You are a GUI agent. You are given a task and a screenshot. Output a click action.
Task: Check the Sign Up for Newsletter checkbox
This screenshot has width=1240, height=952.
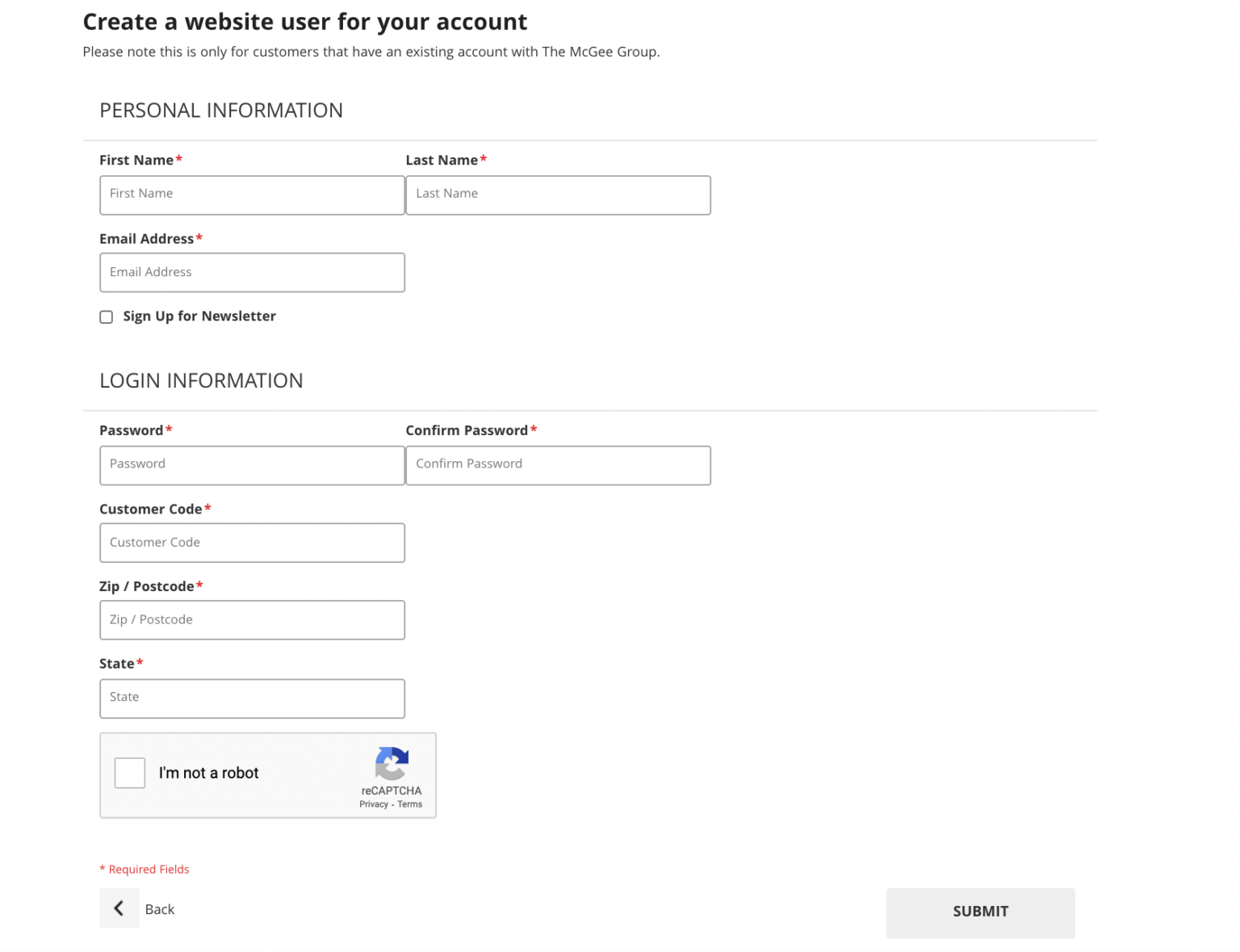pos(106,317)
